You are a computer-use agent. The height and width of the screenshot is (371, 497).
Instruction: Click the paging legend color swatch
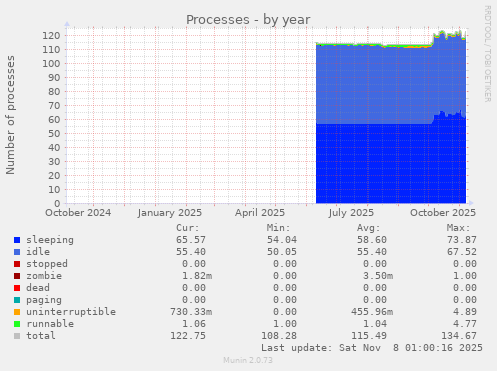tap(17, 300)
